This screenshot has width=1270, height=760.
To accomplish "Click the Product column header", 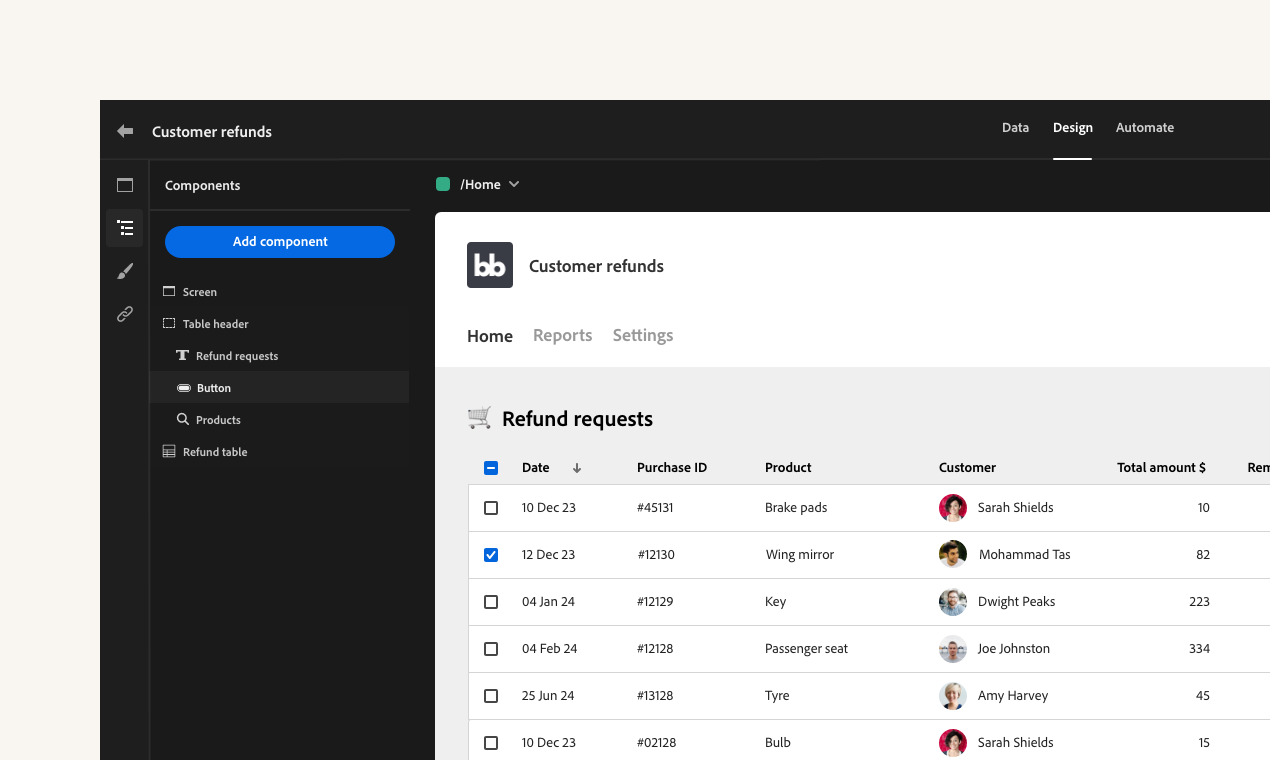I will click(788, 468).
